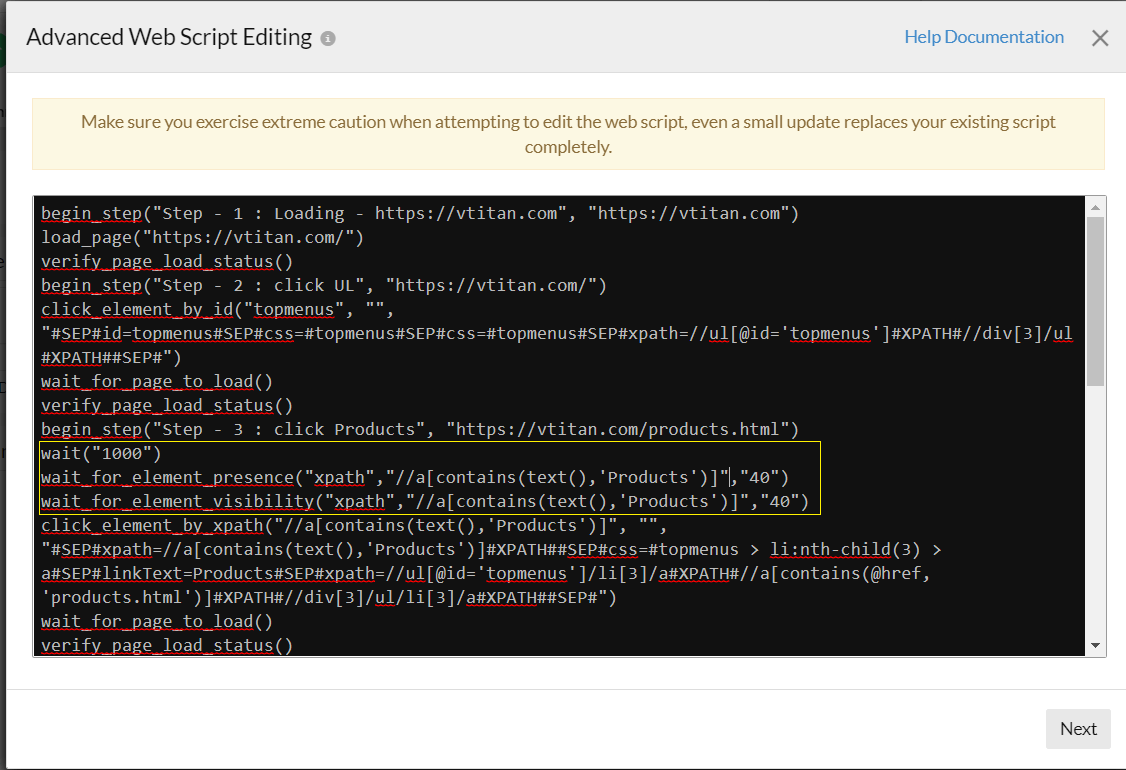
Task: Place cursor in the Step - 3 click Products line
Action: coord(419,429)
